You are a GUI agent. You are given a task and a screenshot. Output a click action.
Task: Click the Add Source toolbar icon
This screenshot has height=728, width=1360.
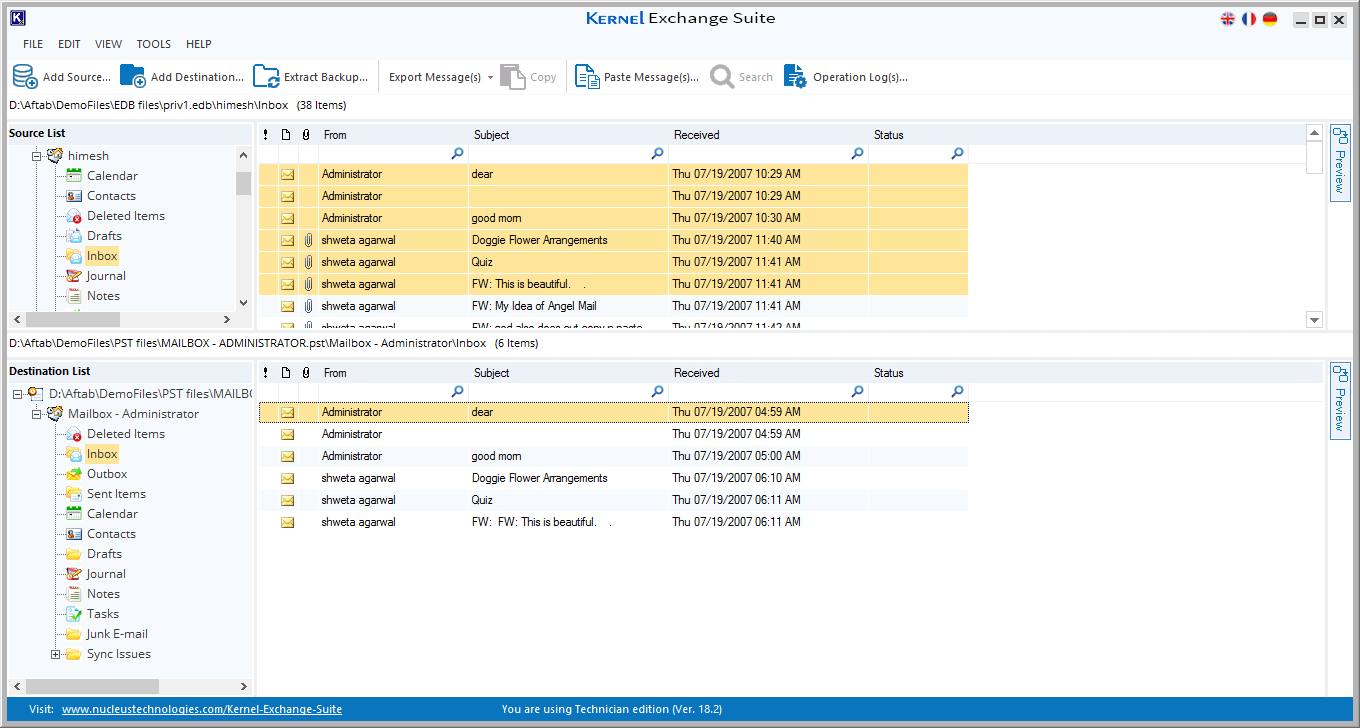tap(25, 77)
